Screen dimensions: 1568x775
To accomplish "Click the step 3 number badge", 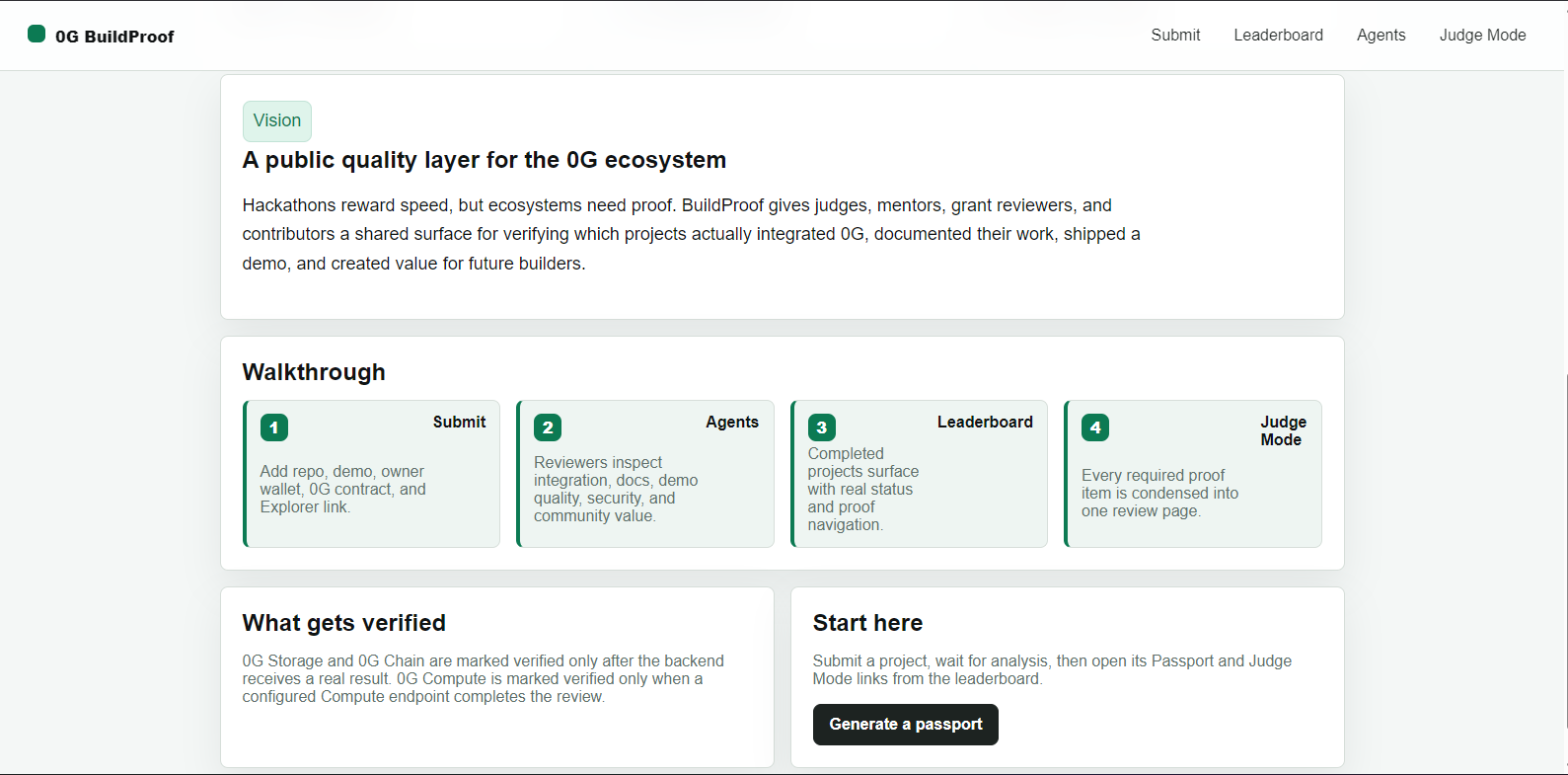I will click(821, 427).
